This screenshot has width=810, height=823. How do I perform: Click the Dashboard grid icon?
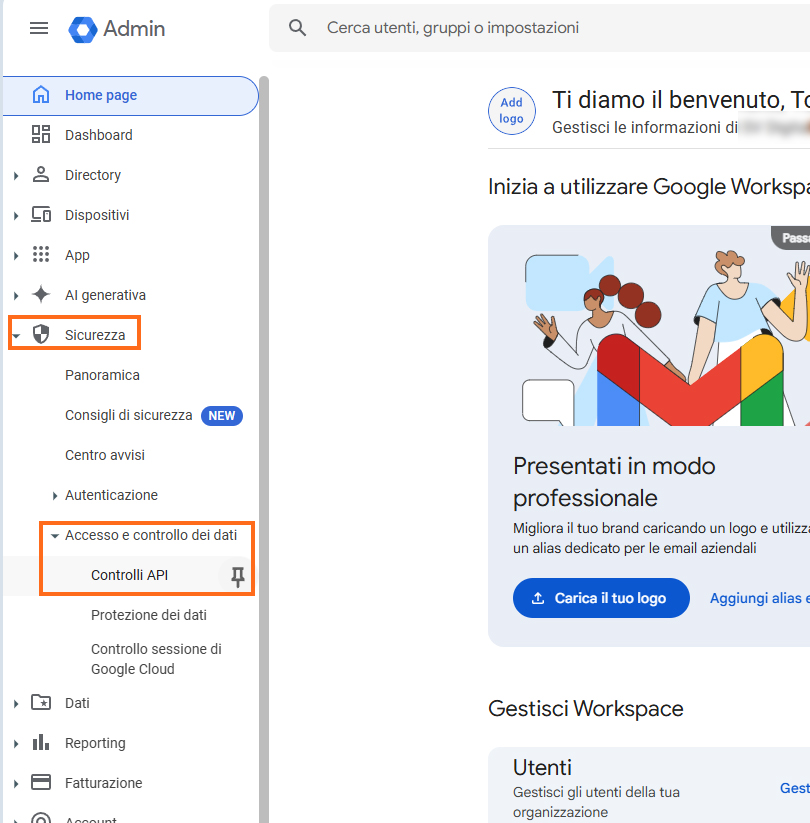click(41, 135)
